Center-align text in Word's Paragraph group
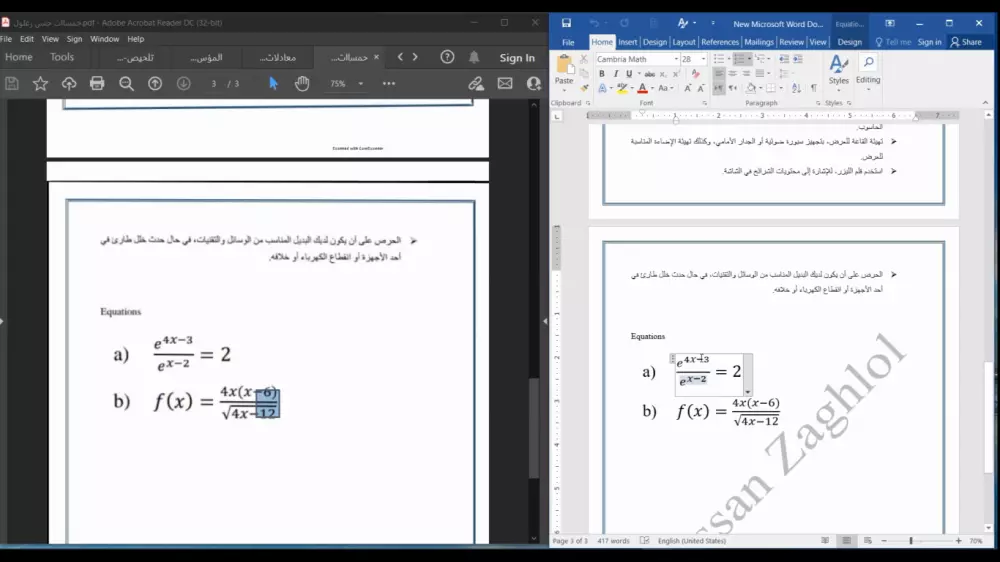Image resolution: width=1000 pixels, height=562 pixels. 732,74
